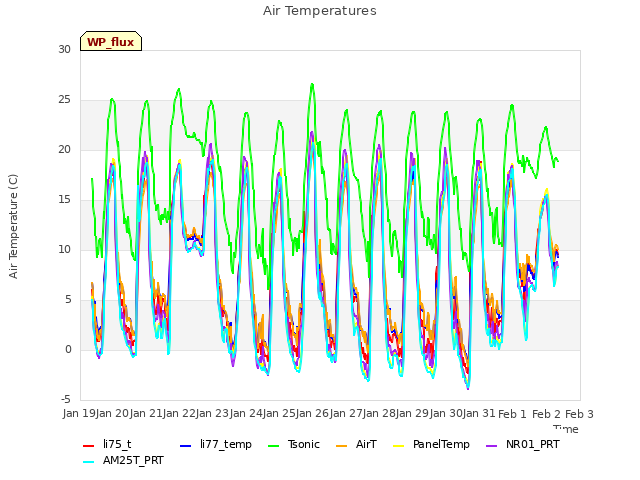Select the li77_temp legend label
This screenshot has height=480, width=640.
(x=226, y=444)
